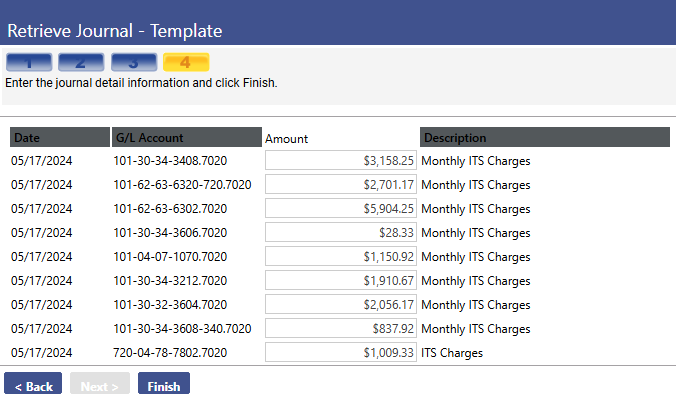
Task: Go to wizard step 1
Action: tap(29, 62)
